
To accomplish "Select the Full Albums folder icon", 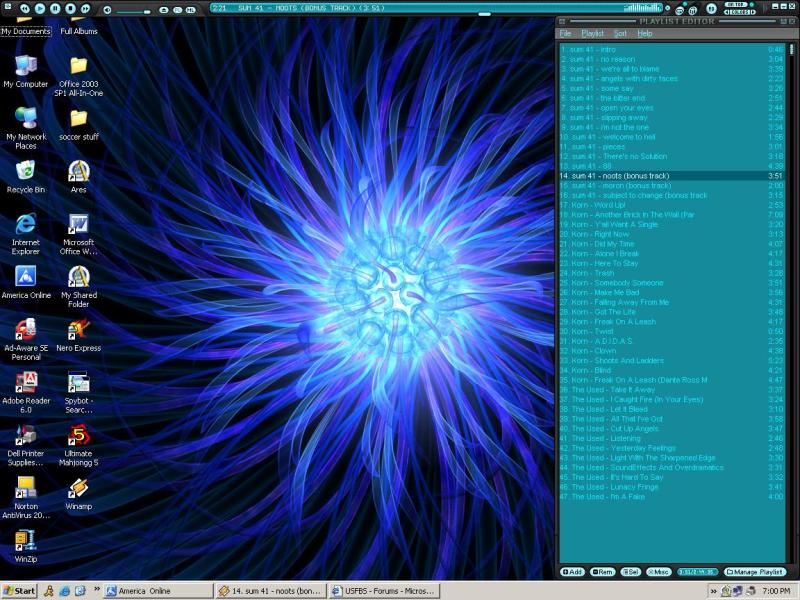I will [x=79, y=27].
